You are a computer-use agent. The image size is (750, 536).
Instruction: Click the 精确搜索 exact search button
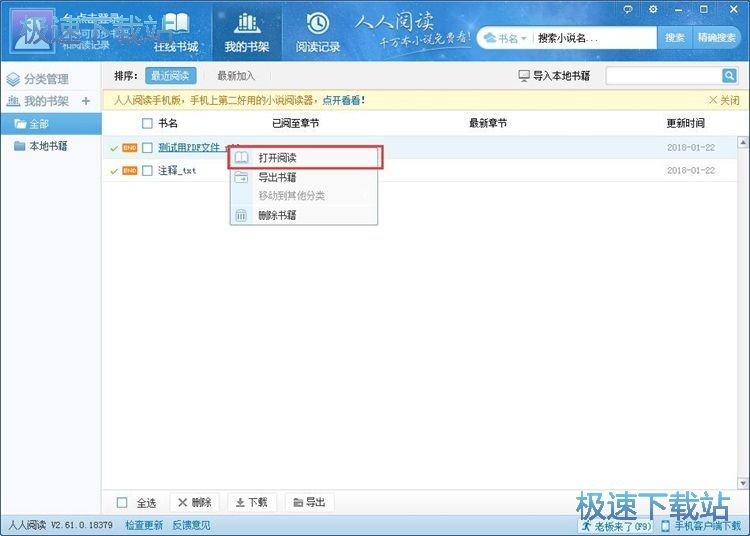point(716,38)
